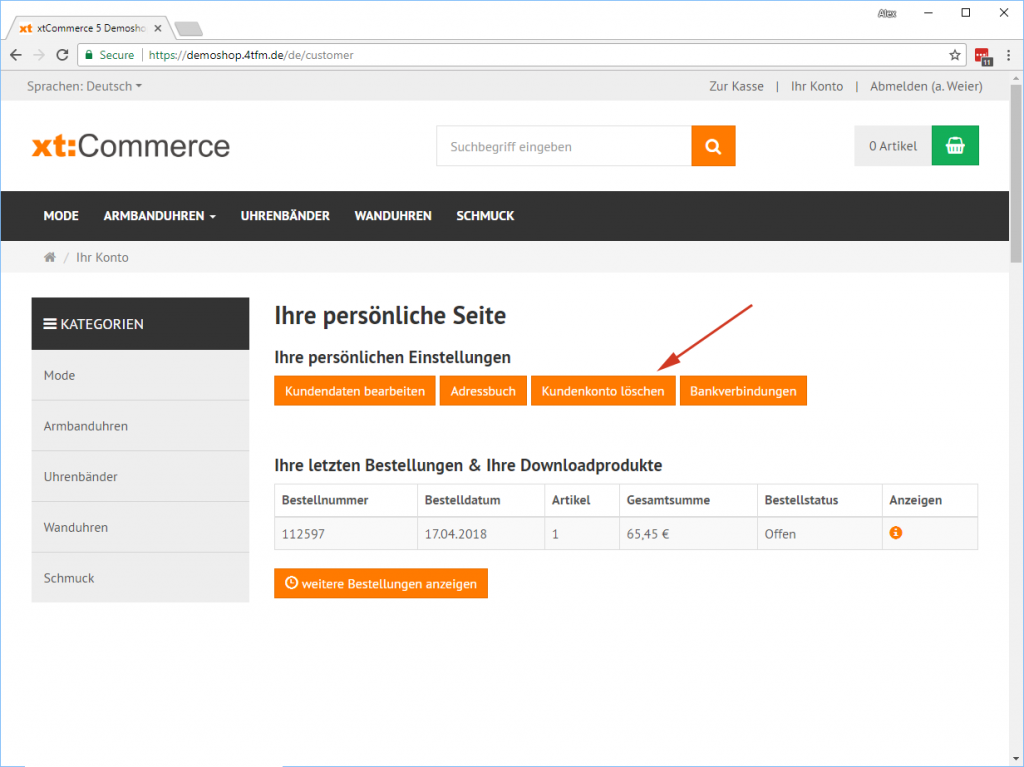Screen dimensions: 1024x767
Task: Focus the Suchbegriff eingeben search field
Action: point(563,146)
